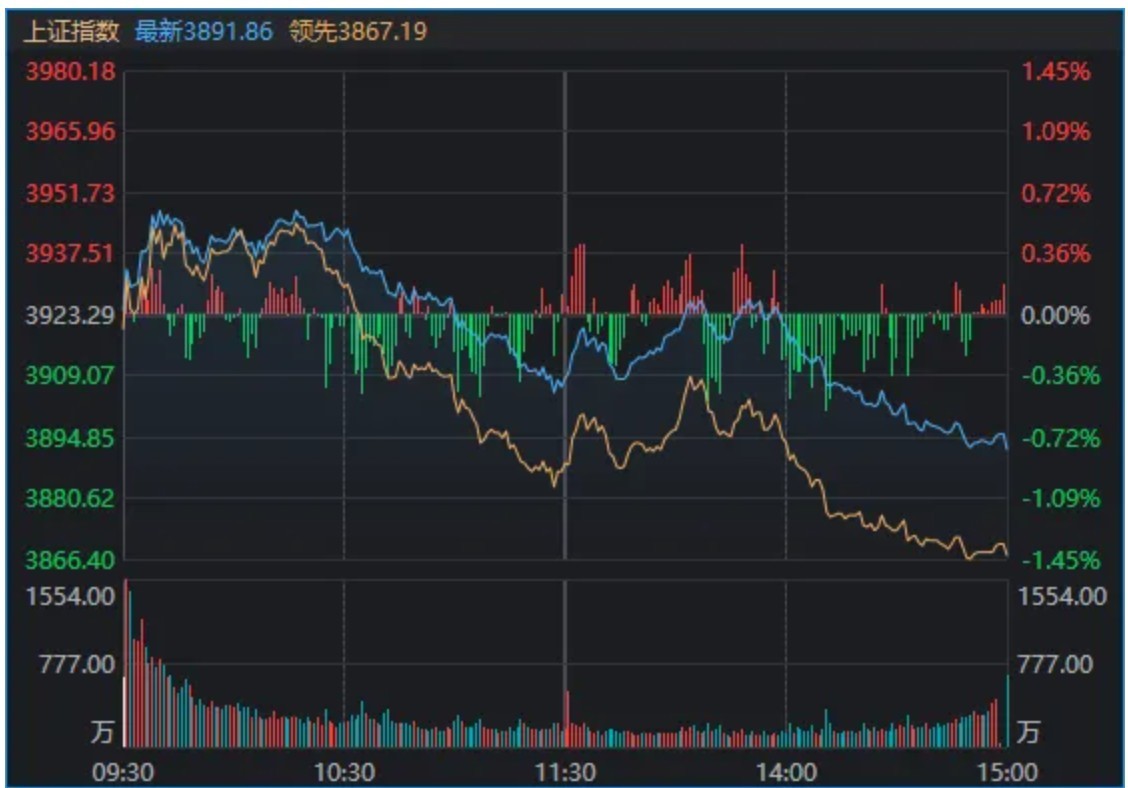Image resolution: width=1128 pixels, height=788 pixels.
Task: Click the 上证指数 title label
Action: (71, 31)
